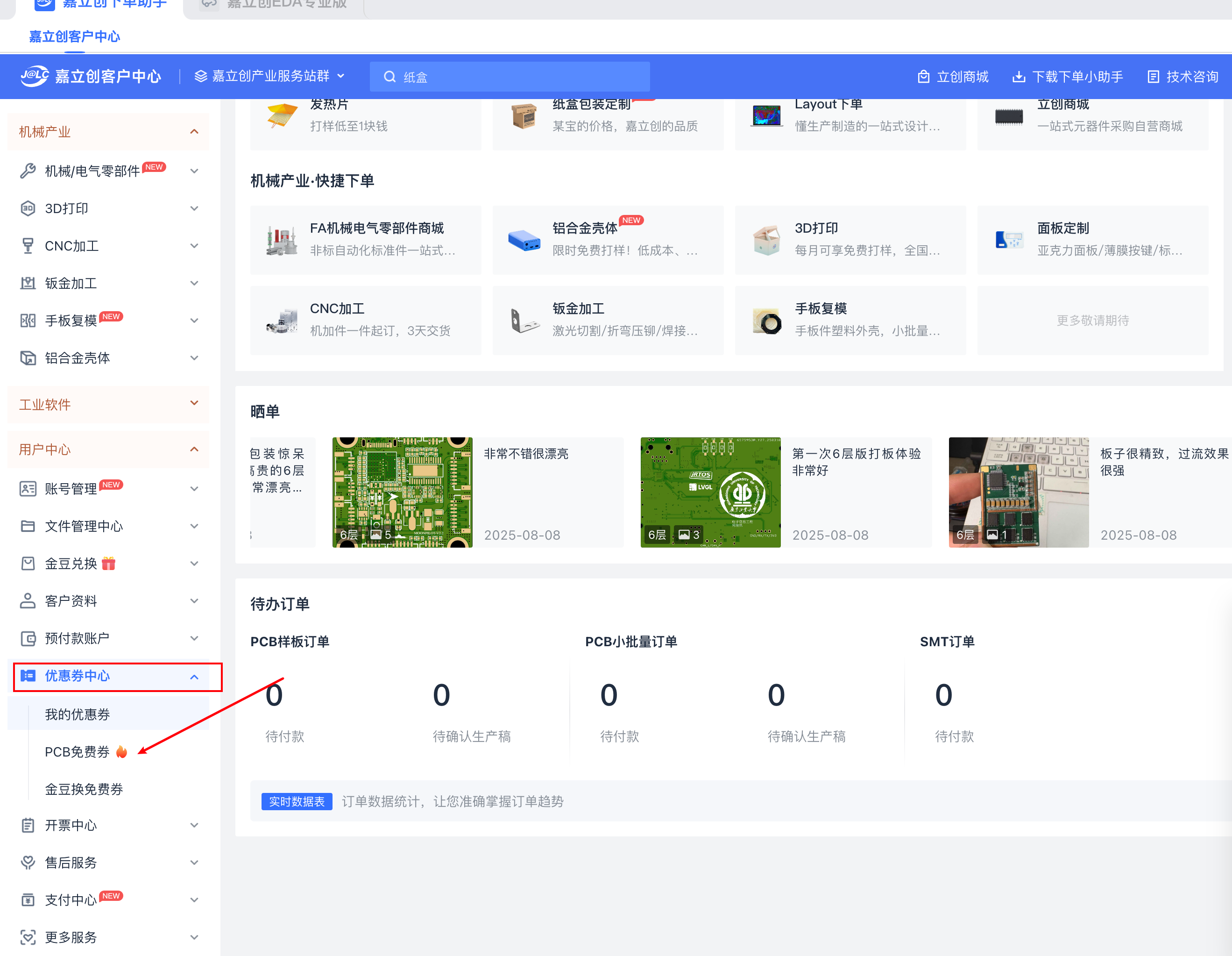Collapse the 优惠券中心 submenu
The width and height of the screenshot is (1232, 956).
click(194, 677)
